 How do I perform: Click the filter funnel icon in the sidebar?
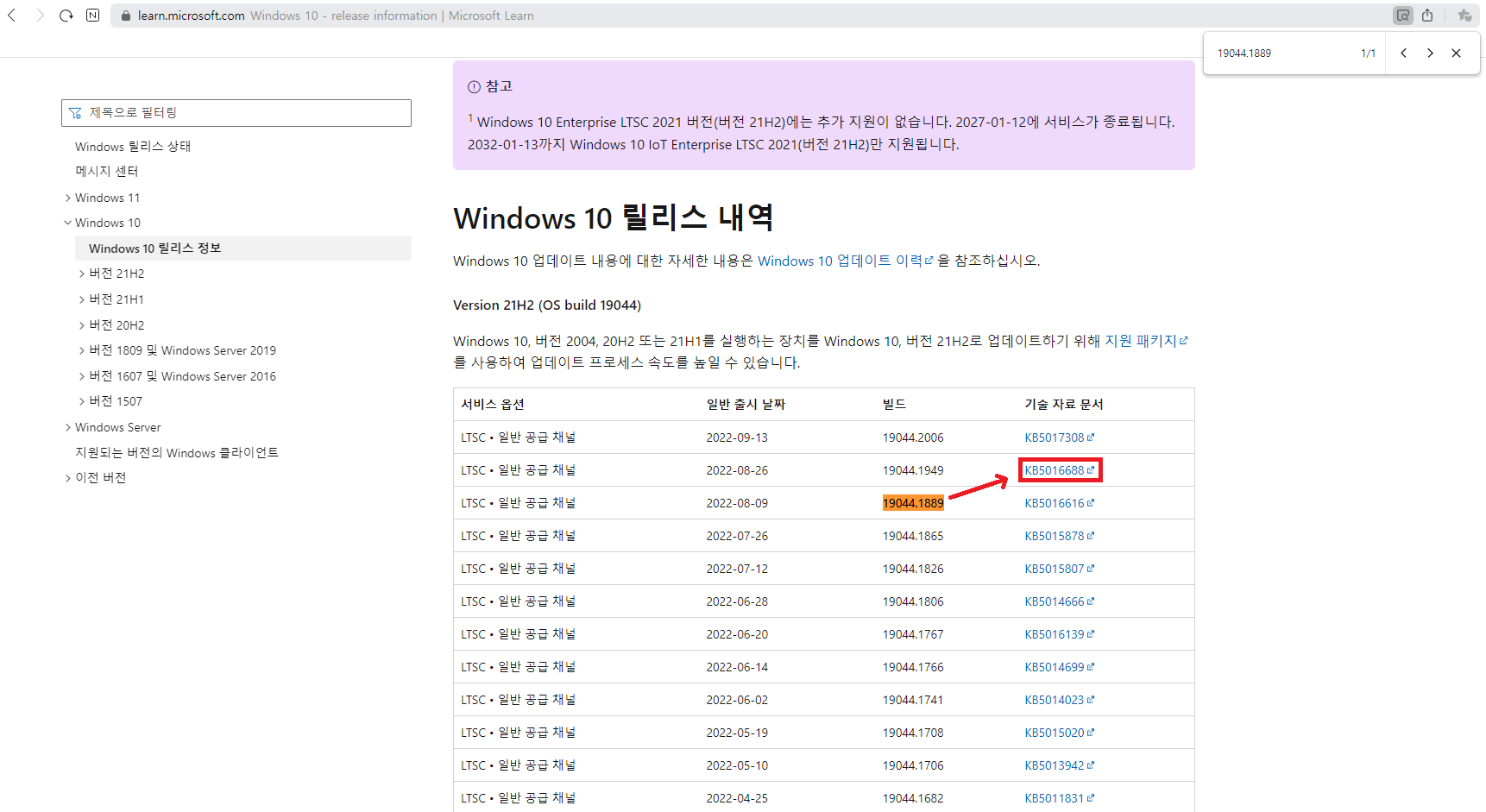coord(75,113)
